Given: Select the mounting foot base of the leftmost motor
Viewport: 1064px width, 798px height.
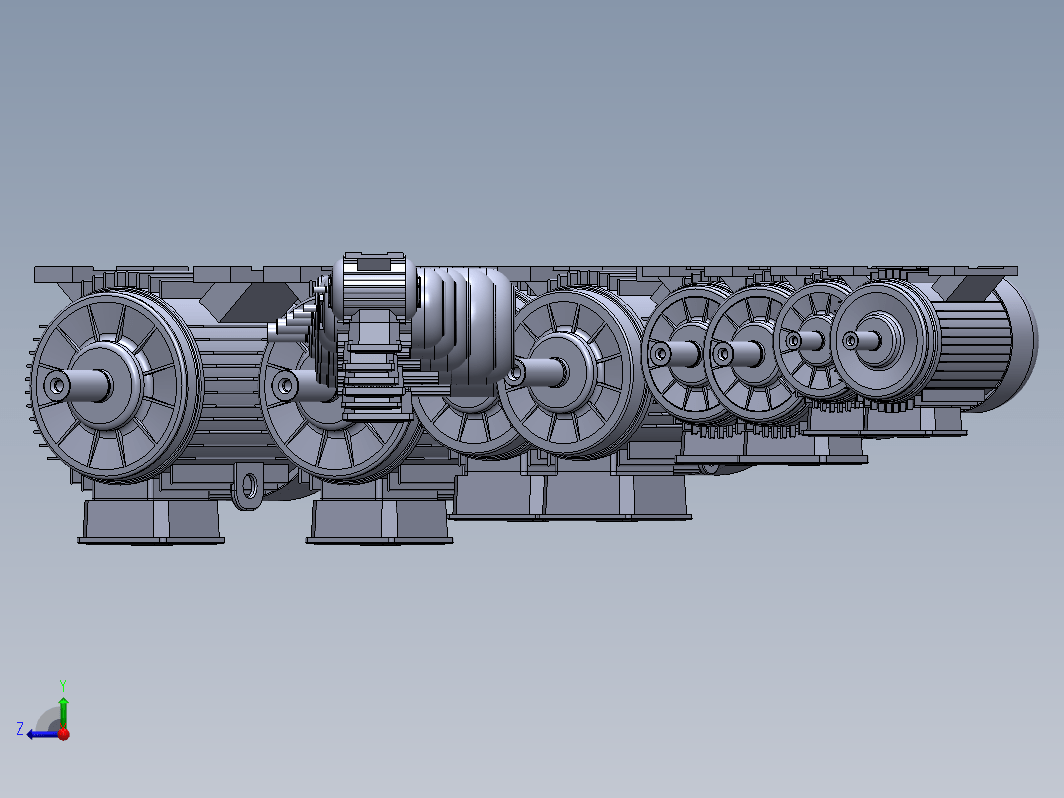Looking at the screenshot, I should (151, 522).
